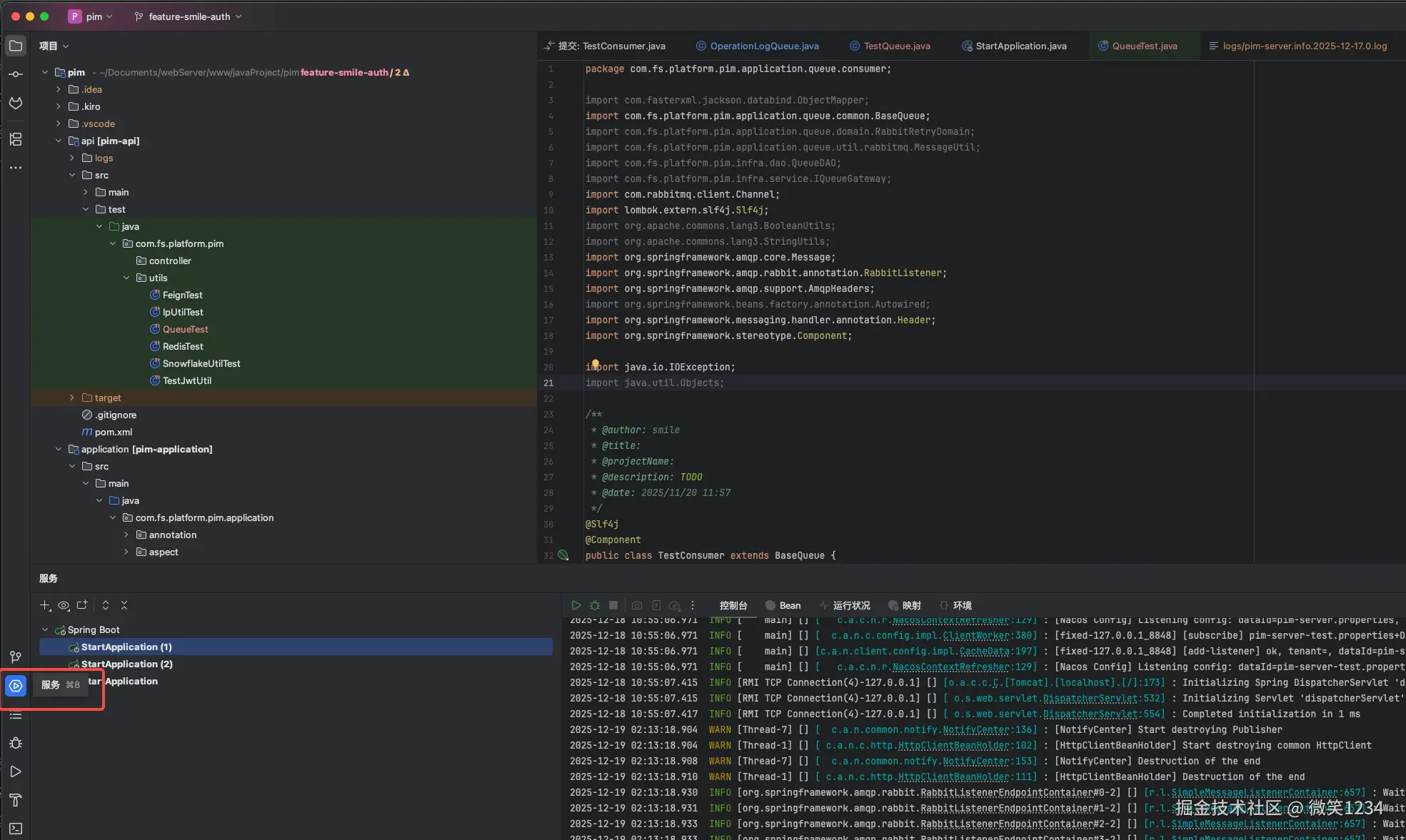
Task: Switch to the StartApplication.java editor tab
Action: [x=1020, y=46]
